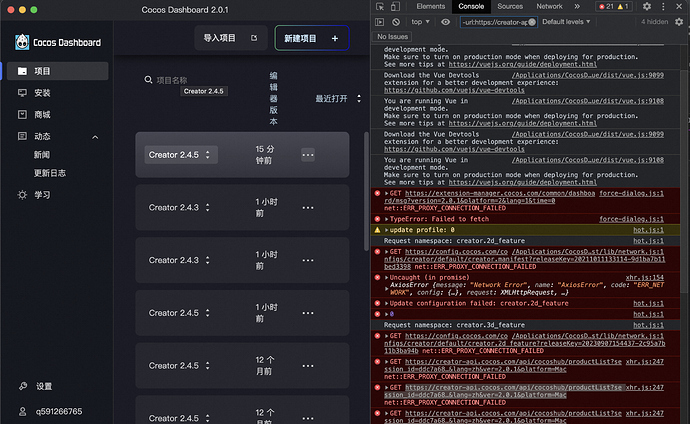Open the 更新日志 (Changelog) sub-item
This screenshot has width=690, height=424.
50,173
